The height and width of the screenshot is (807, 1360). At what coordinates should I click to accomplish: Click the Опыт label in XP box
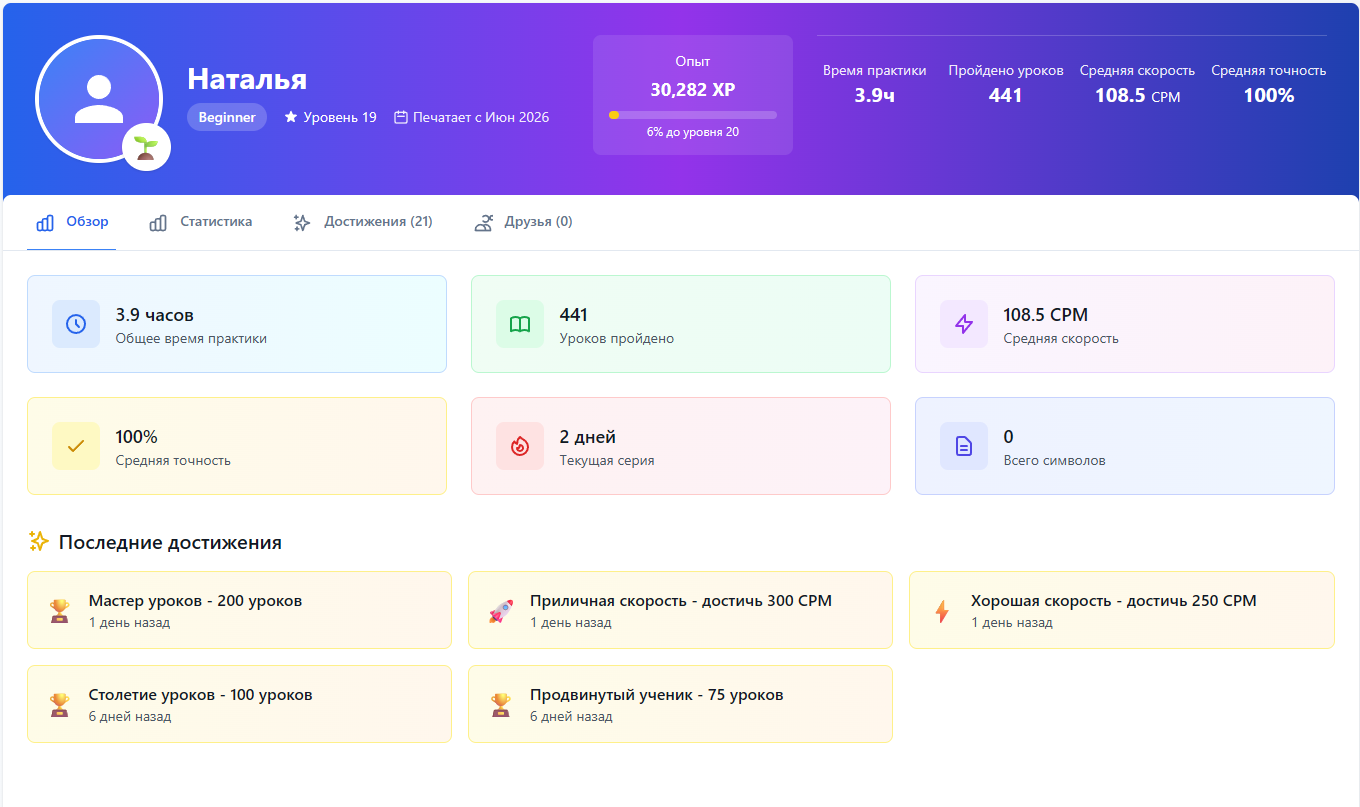tap(693, 62)
